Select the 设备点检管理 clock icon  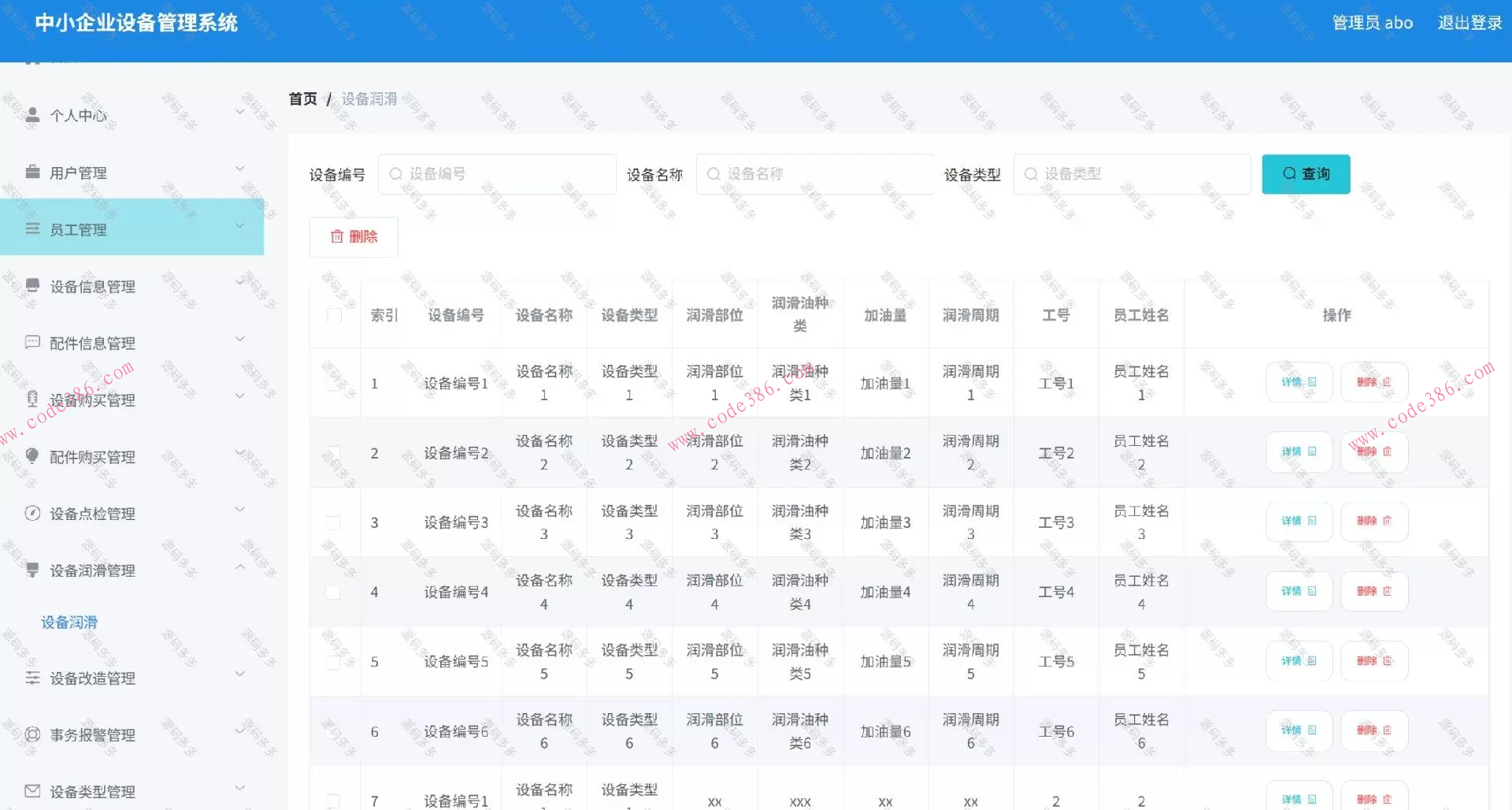click(x=32, y=513)
